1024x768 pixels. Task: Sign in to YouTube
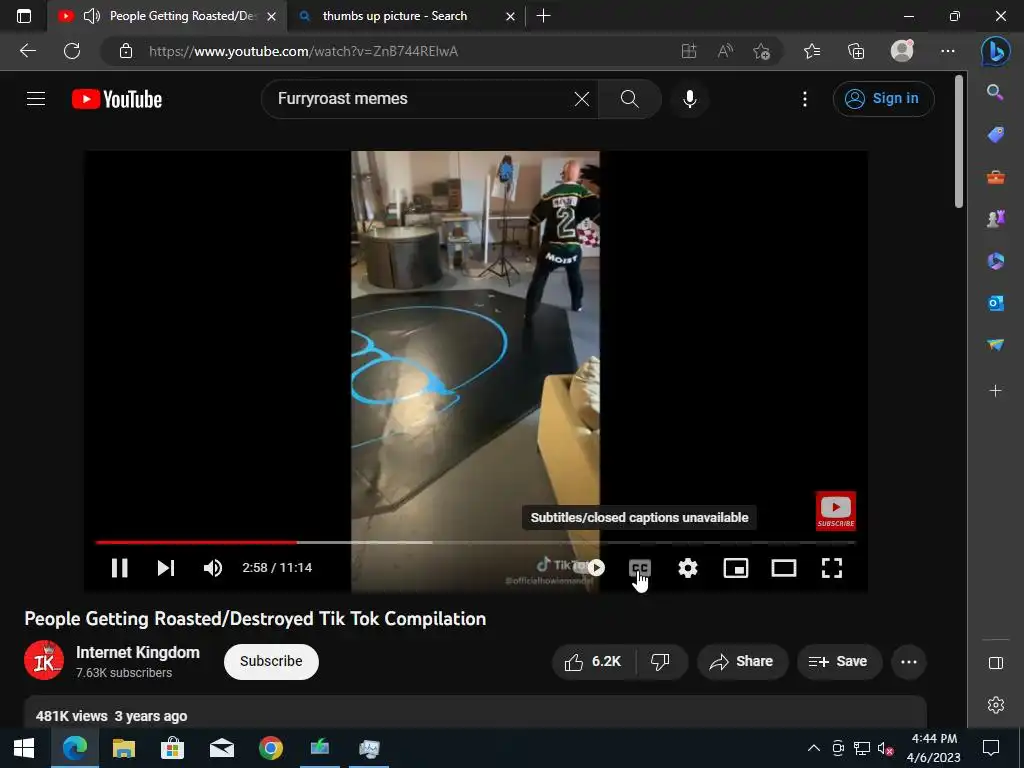883,99
